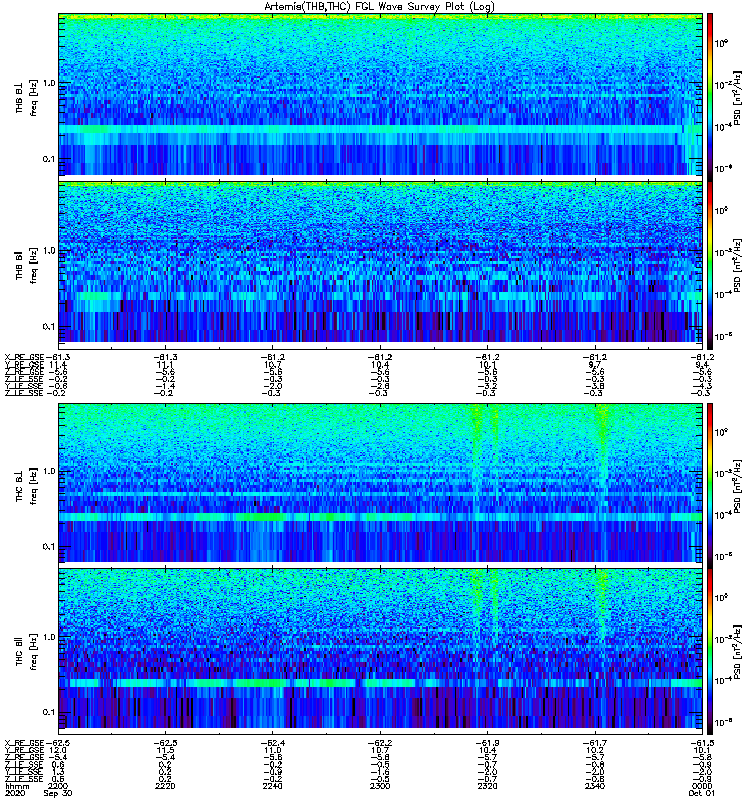Click the PSD [nT²/Hz] label of the THB B∥ panel
750x800 pixels.
point(737,266)
